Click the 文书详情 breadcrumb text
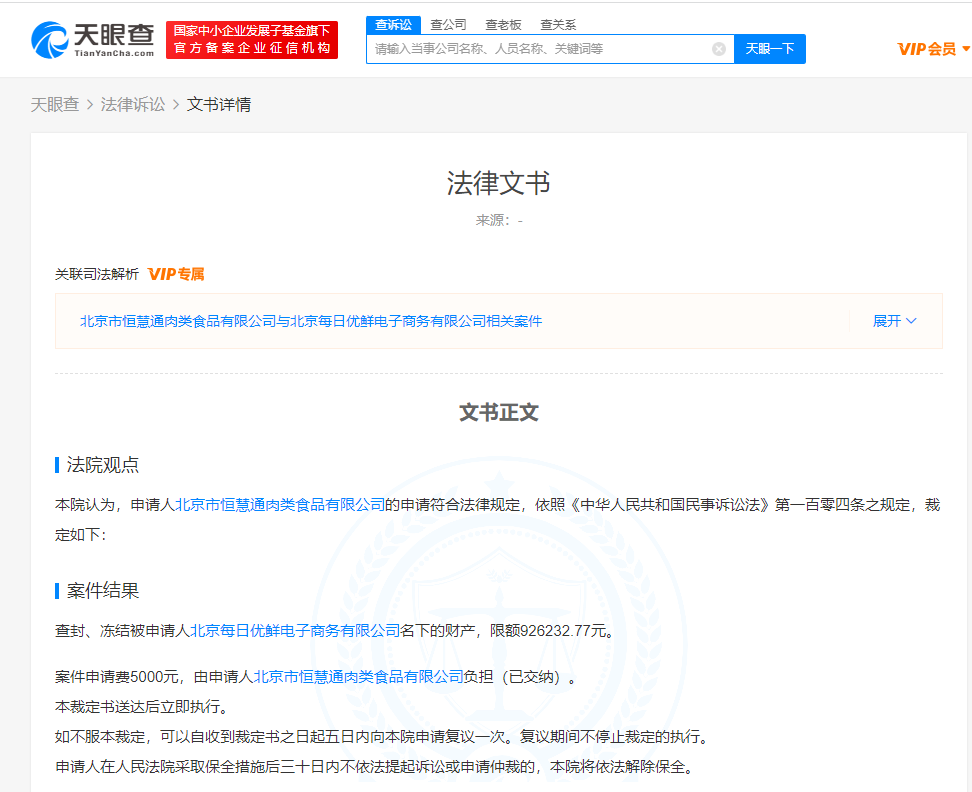 219,105
